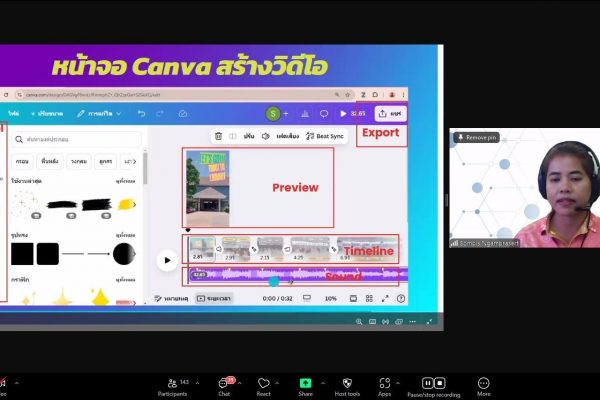This screenshot has width=600, height=400.
Task: Click See all link for shapes section
Action: [x=126, y=235]
